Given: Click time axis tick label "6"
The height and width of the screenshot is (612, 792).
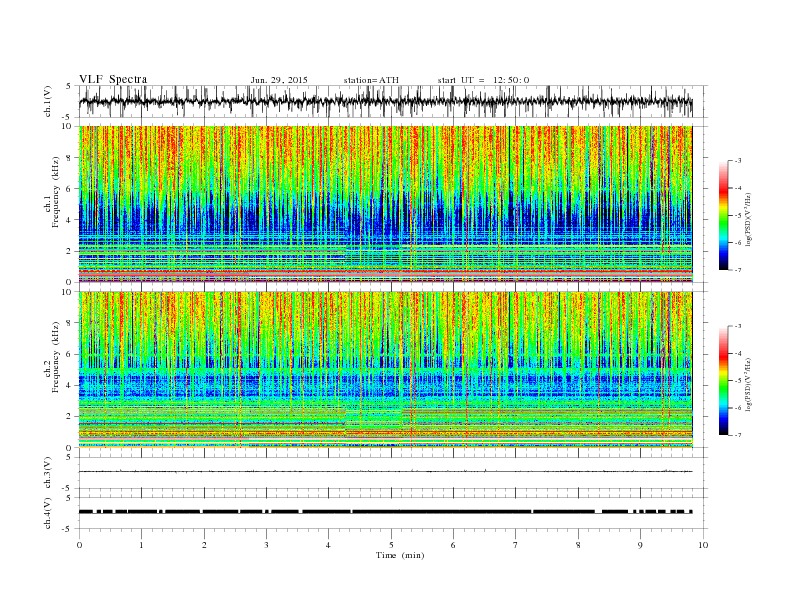Looking at the screenshot, I should click(453, 545).
